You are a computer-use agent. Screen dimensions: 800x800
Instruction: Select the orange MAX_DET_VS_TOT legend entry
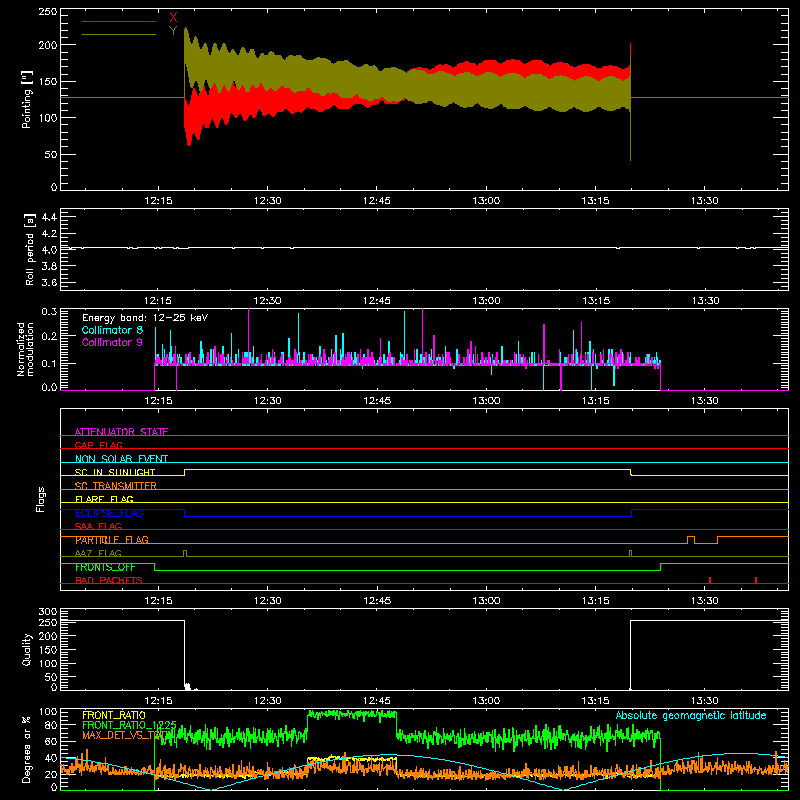(125, 735)
